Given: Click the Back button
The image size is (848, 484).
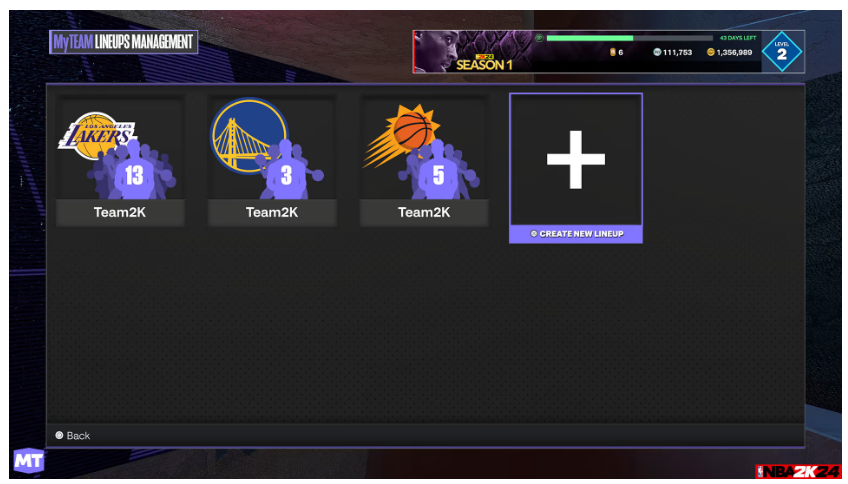Looking at the screenshot, I should coord(72,435).
